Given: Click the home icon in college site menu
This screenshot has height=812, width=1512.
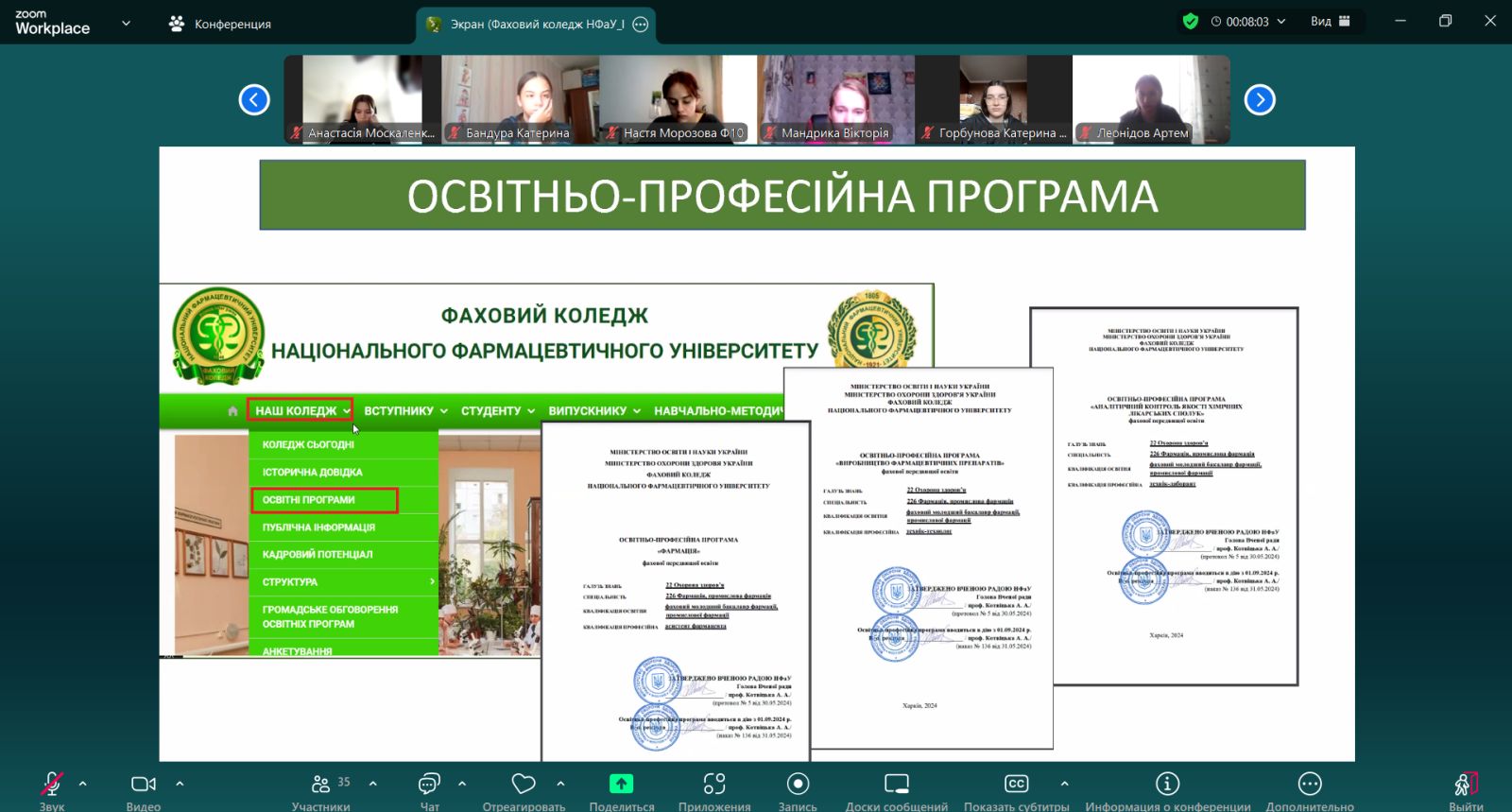Looking at the screenshot, I should pos(233,411).
